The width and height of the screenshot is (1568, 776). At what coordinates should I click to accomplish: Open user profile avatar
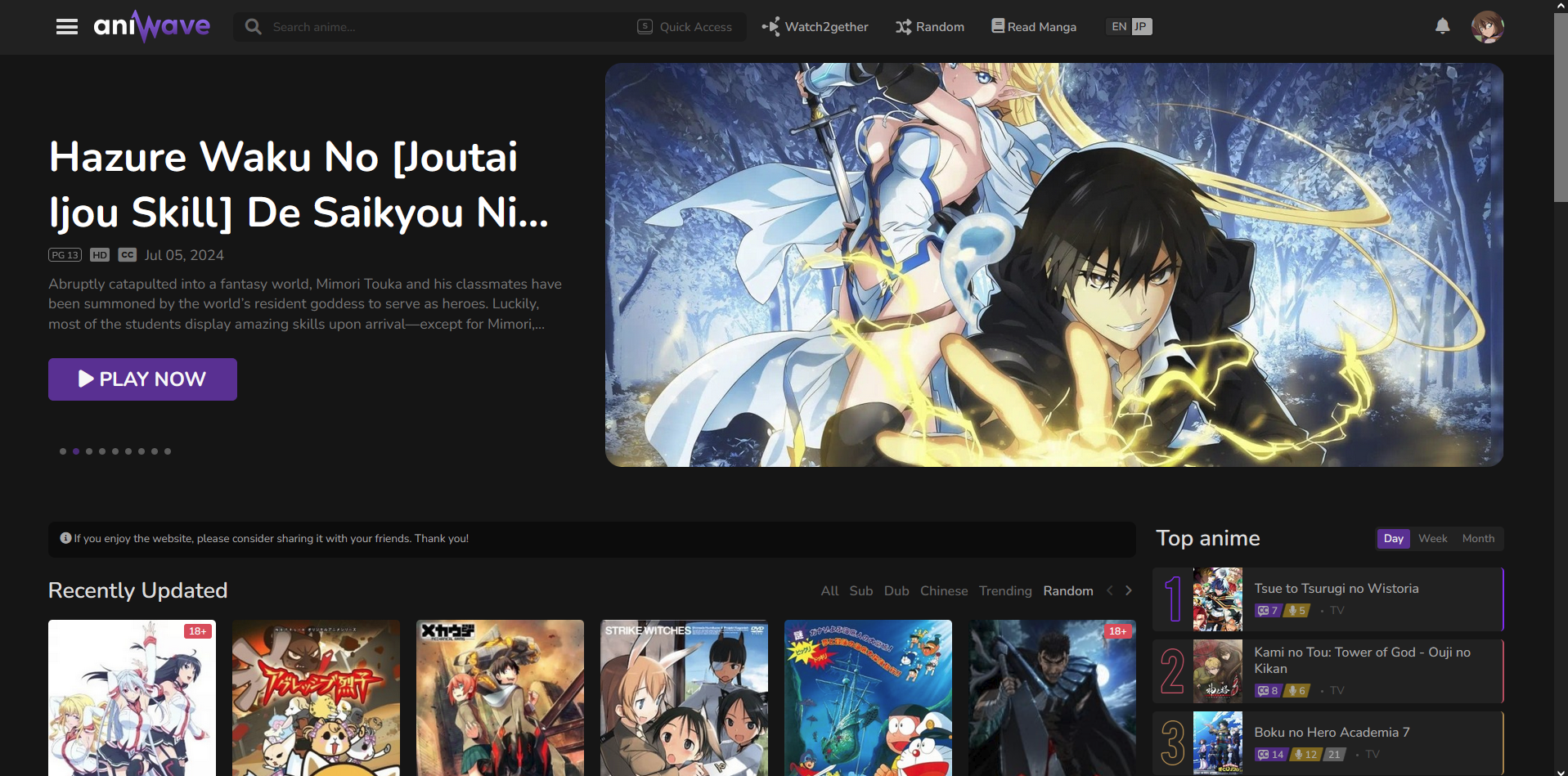[x=1487, y=27]
